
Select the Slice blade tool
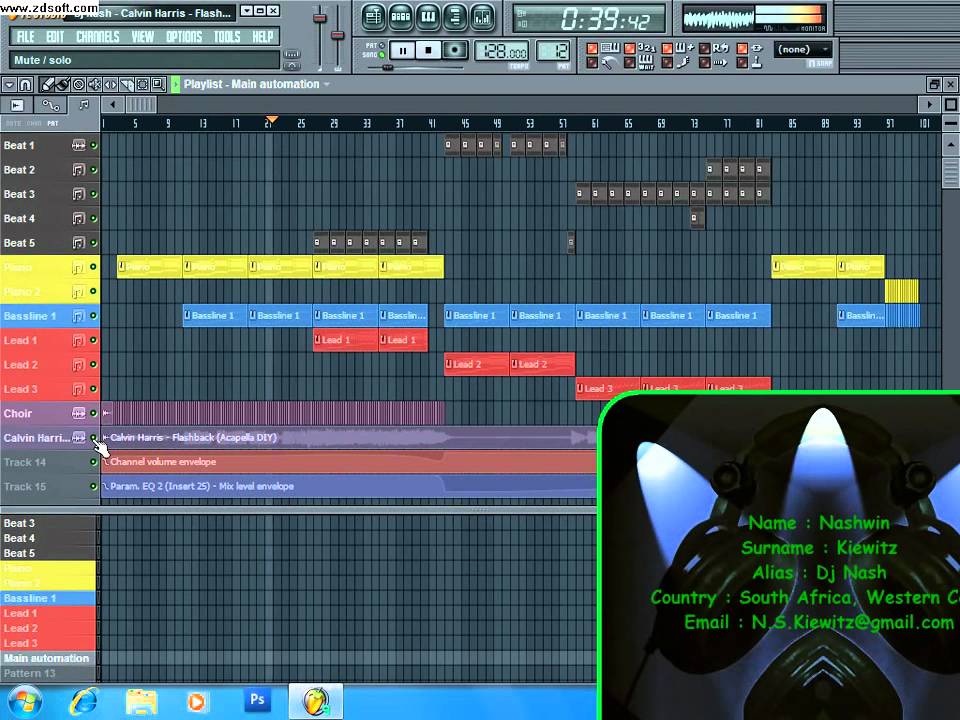[x=126, y=84]
